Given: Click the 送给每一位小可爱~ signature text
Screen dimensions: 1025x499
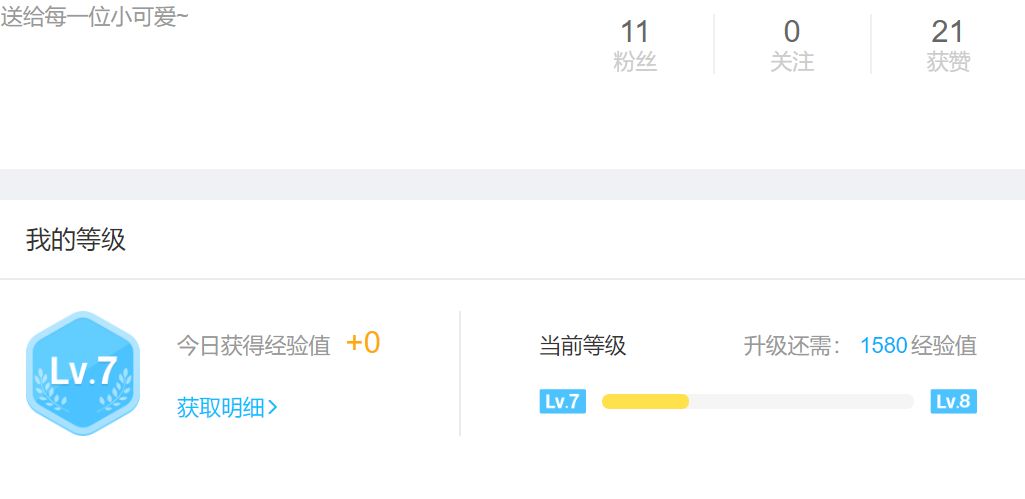Looking at the screenshot, I should point(94,17).
